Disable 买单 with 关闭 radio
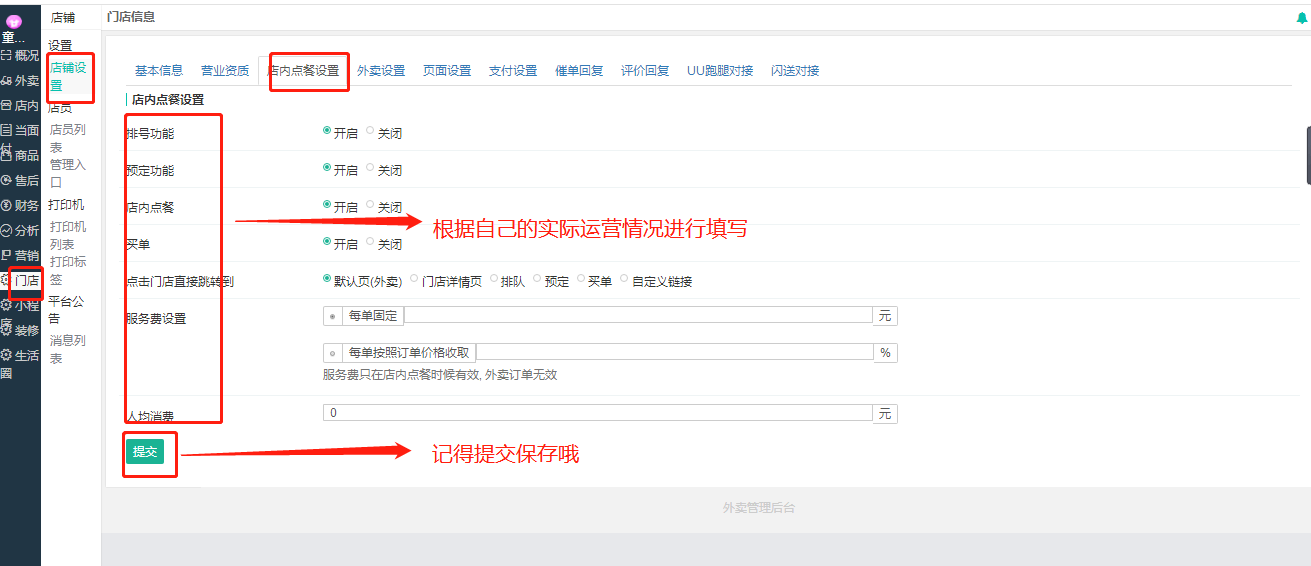Image resolution: width=1311 pixels, height=566 pixels. tap(371, 242)
